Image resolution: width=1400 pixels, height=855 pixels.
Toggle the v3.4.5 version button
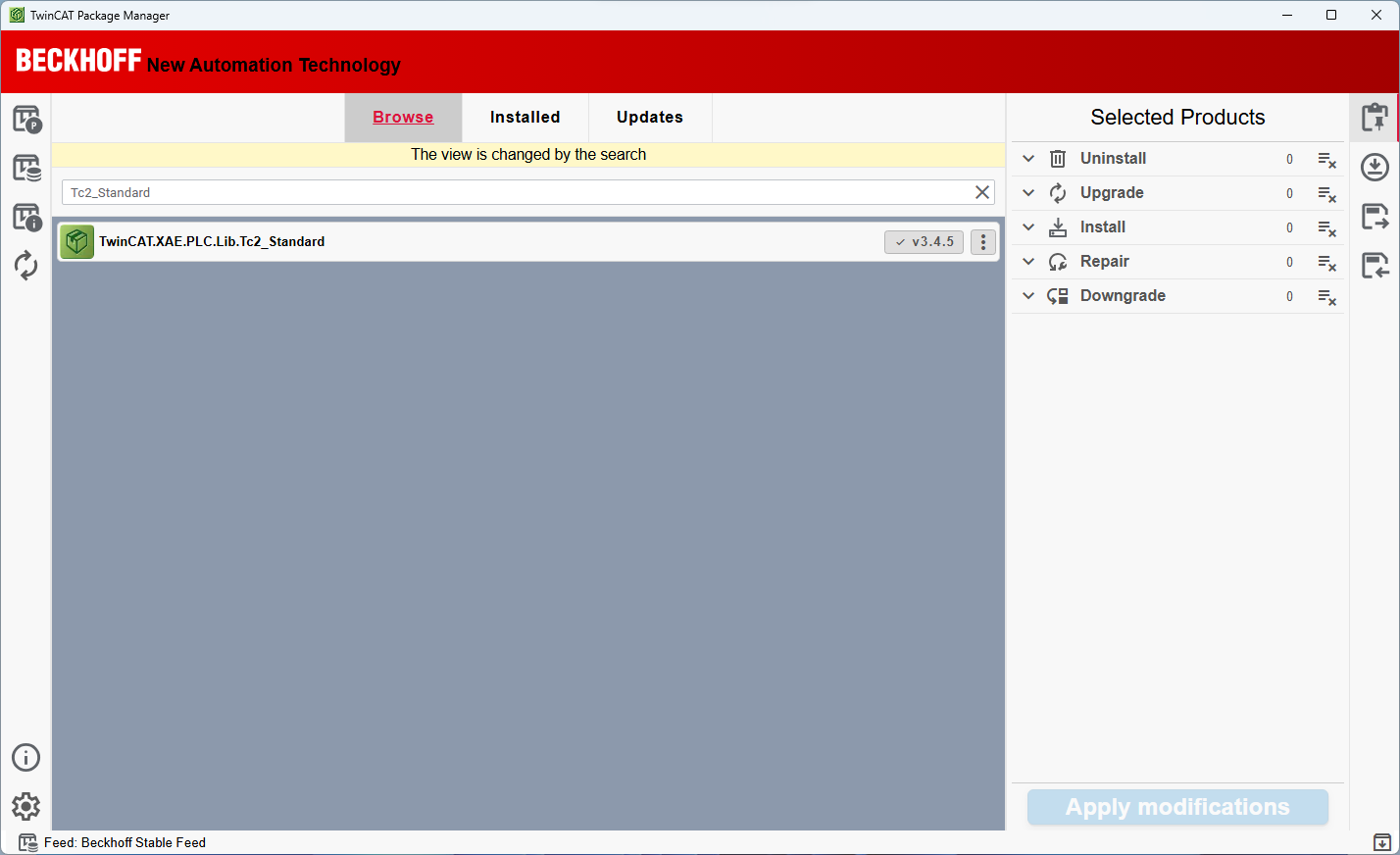[924, 242]
